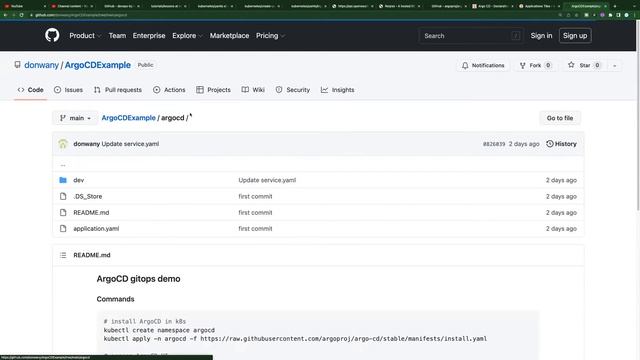Open the application.yaml file
Image resolution: width=640 pixels, height=360 pixels.
pos(96,229)
